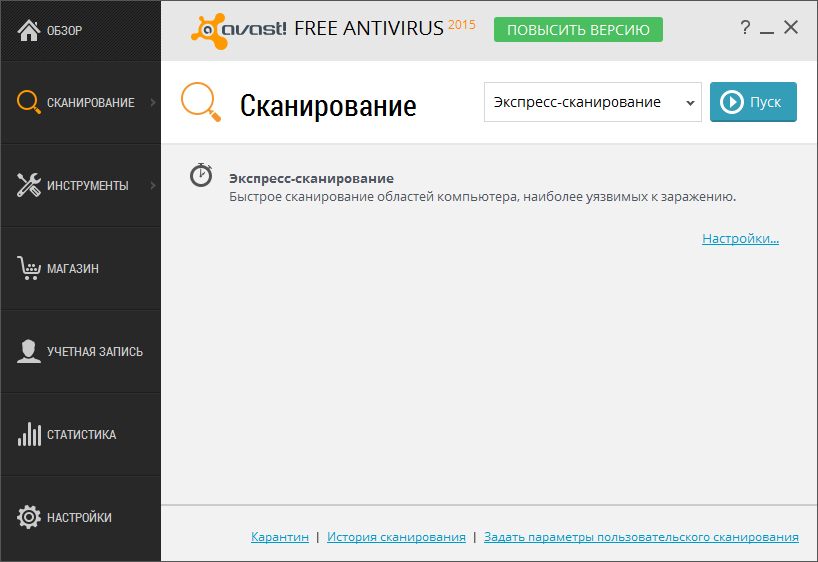Viewport: 818px width, 562px height.
Task: Click the FREE ANTIVIRUS 2015 title text
Action: (x=385, y=28)
